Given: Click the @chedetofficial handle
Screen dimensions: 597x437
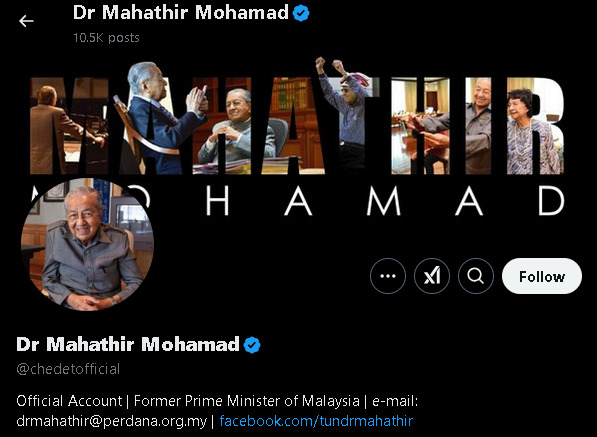Looking at the screenshot, I should (x=68, y=369).
